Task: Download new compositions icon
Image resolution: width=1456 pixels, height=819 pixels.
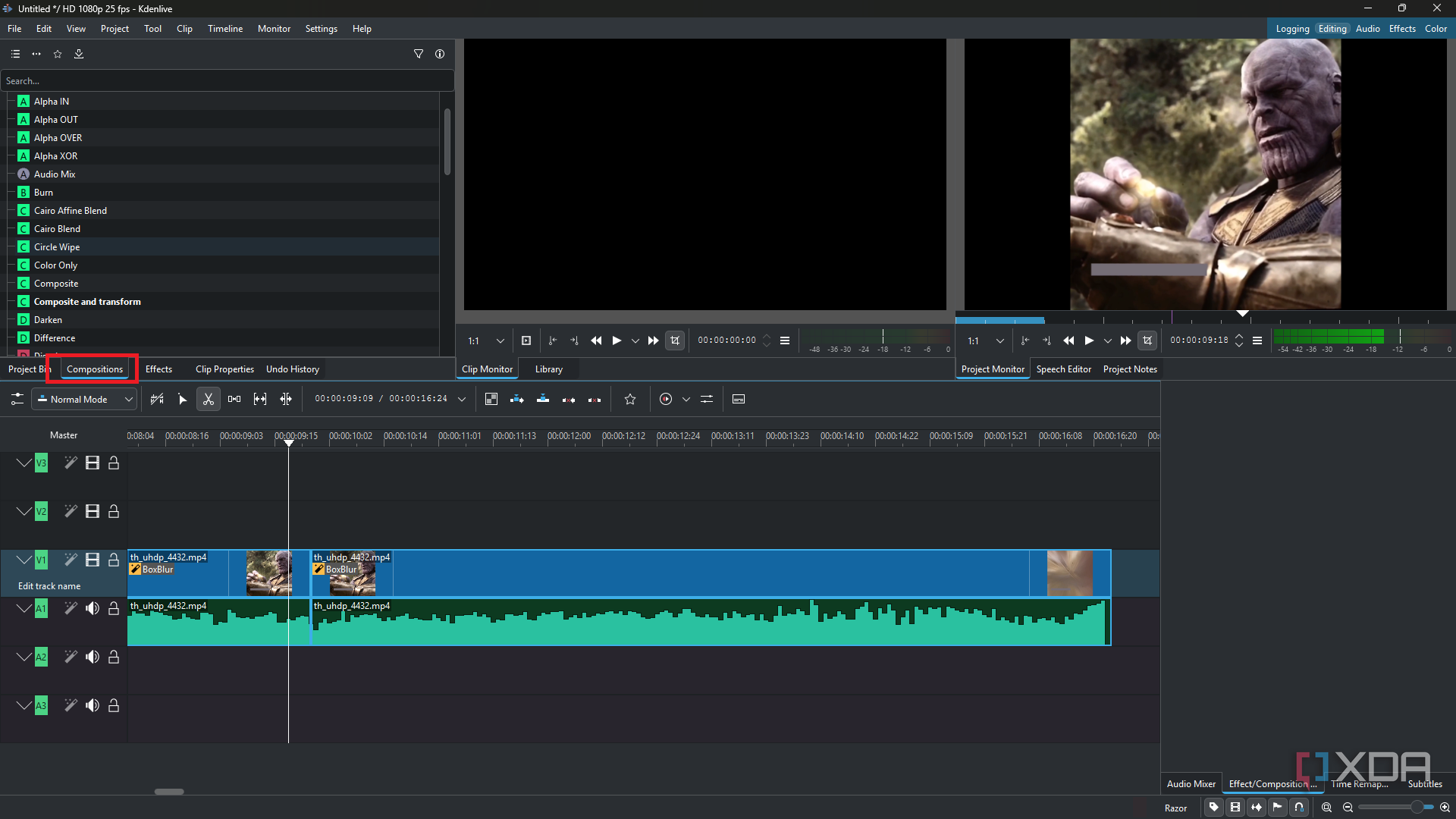Action: (x=79, y=54)
